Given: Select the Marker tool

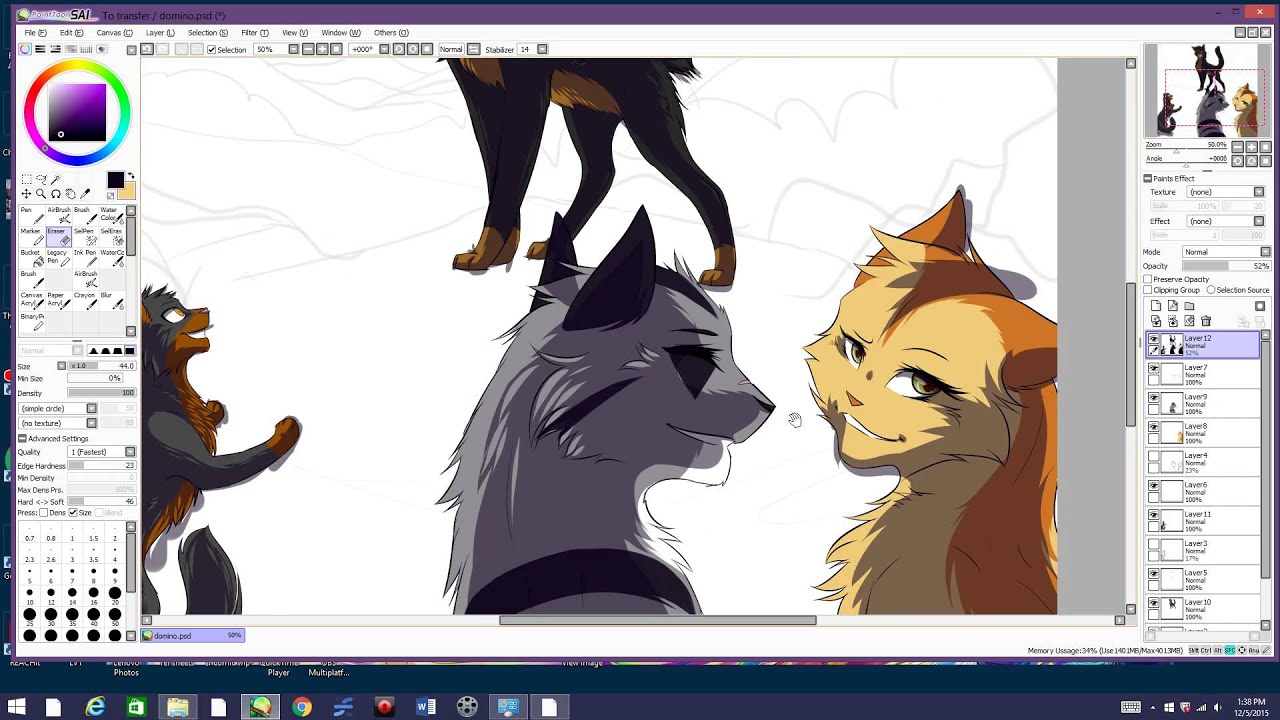Looking at the screenshot, I should click(x=32, y=237).
